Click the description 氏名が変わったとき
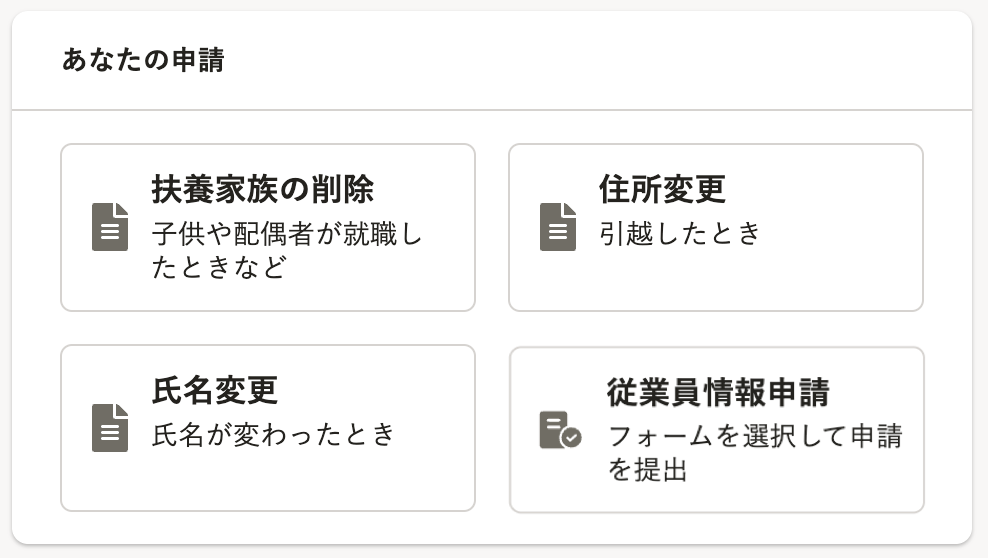This screenshot has width=988, height=558. tap(273, 435)
